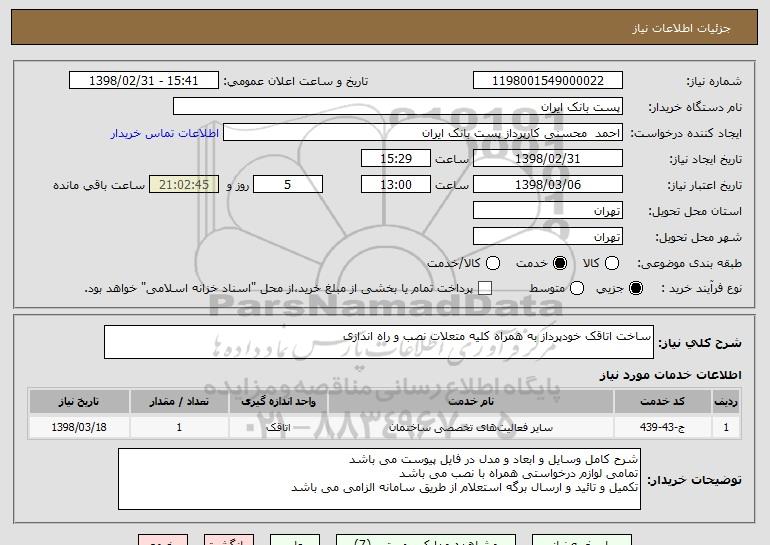Click the creation time field 15:29

(396, 159)
